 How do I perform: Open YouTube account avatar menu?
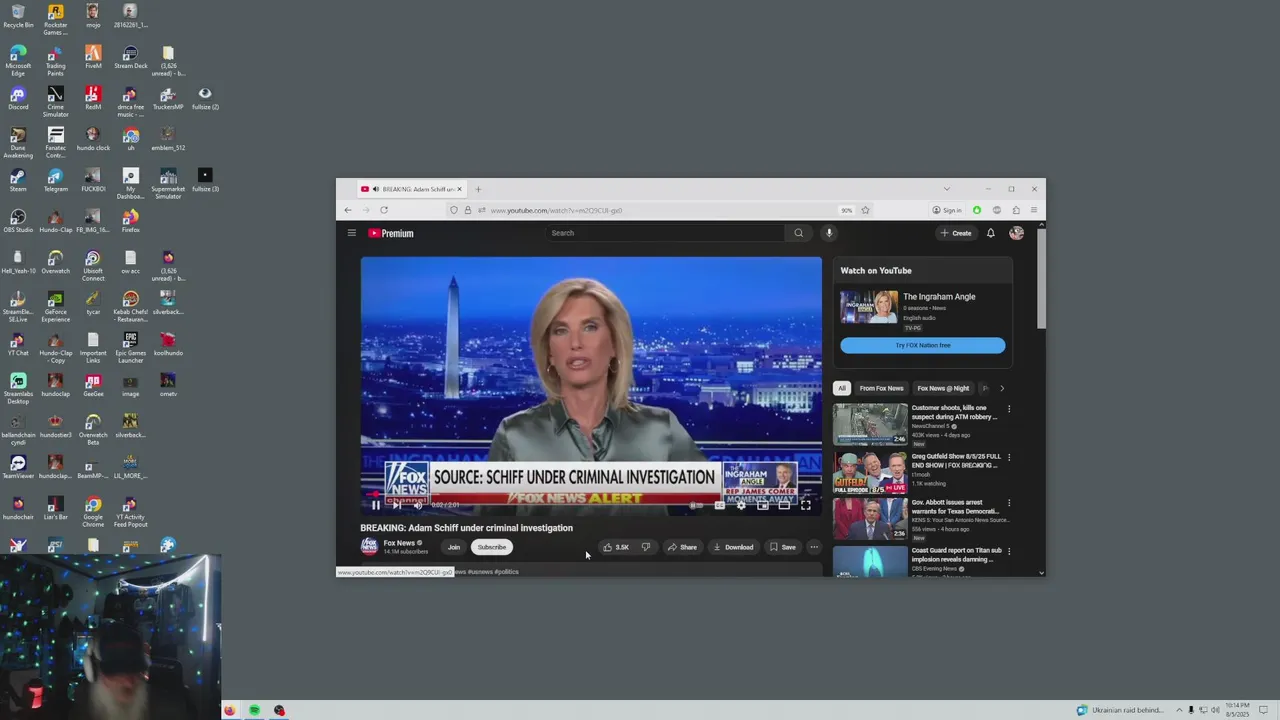(1016, 233)
